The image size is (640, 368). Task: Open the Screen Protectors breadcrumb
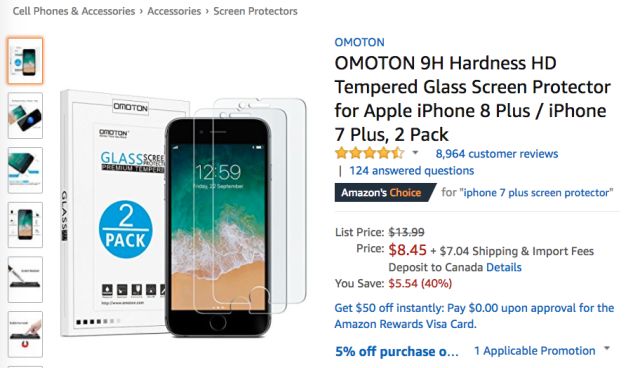pos(256,11)
